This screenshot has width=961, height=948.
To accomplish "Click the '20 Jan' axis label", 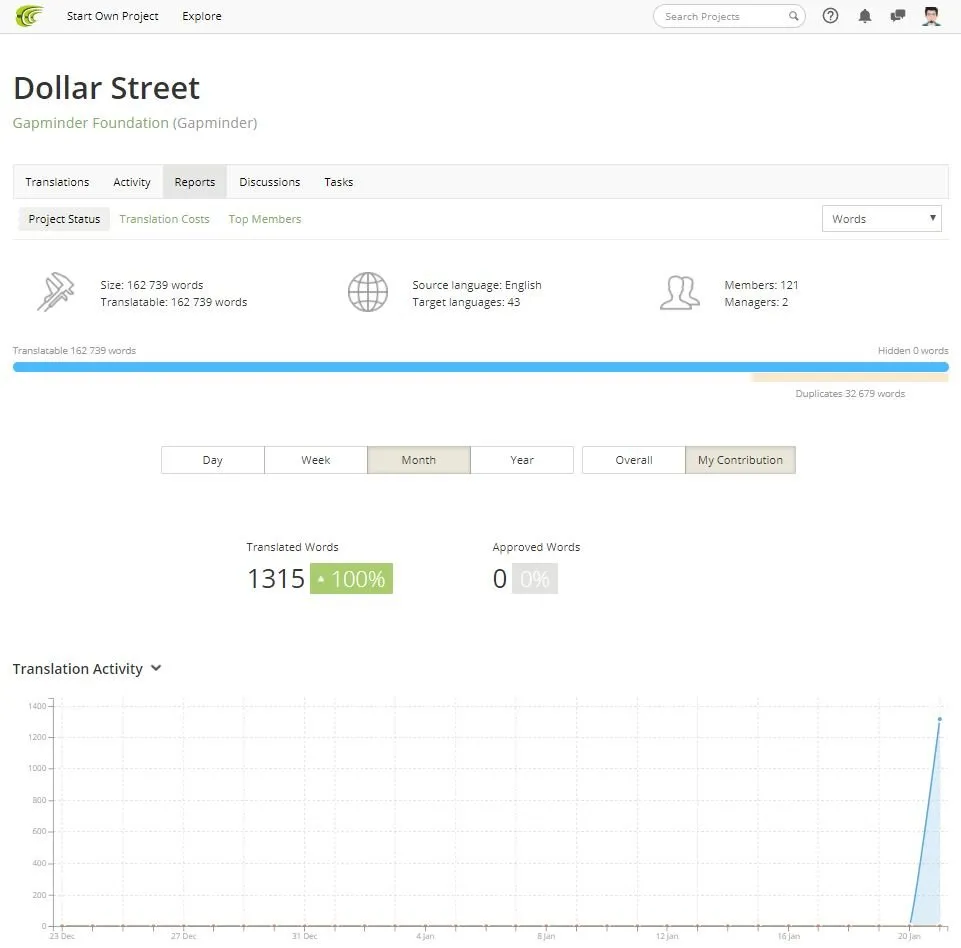I will (909, 936).
